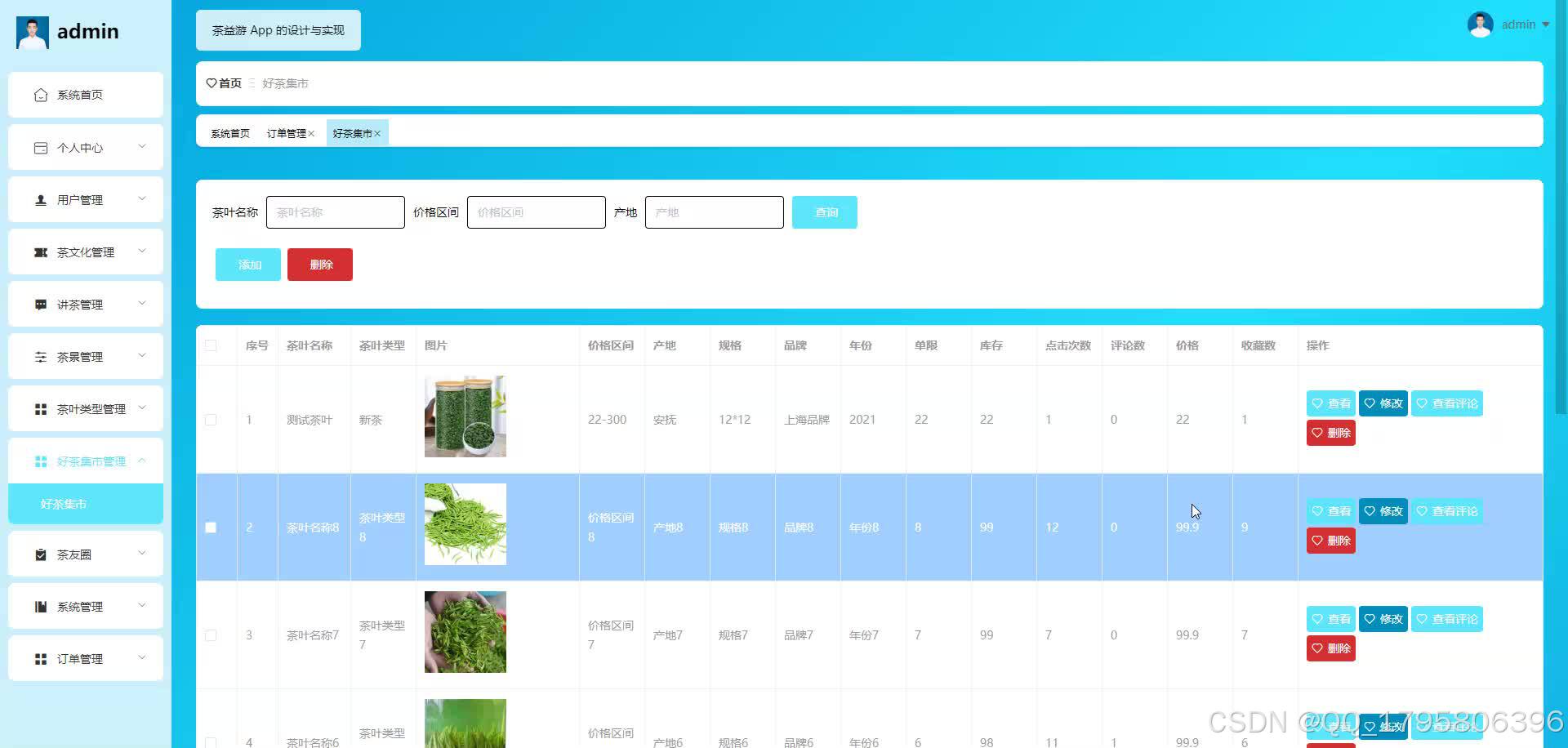Open the green tea leaves image of 茶叶名称8
This screenshot has width=1568, height=748.
pos(465,524)
